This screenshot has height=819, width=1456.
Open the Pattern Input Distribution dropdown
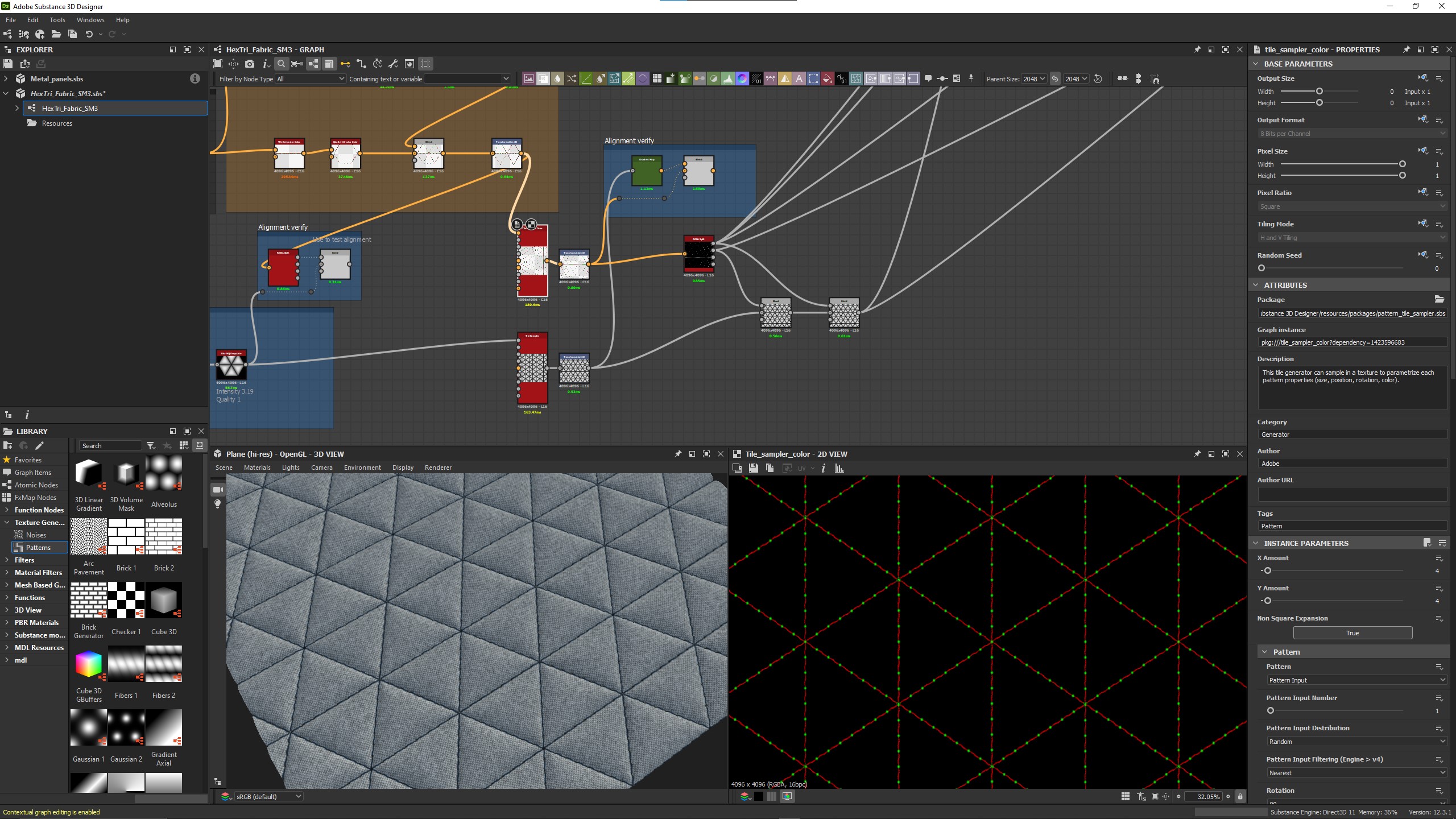coord(1355,741)
